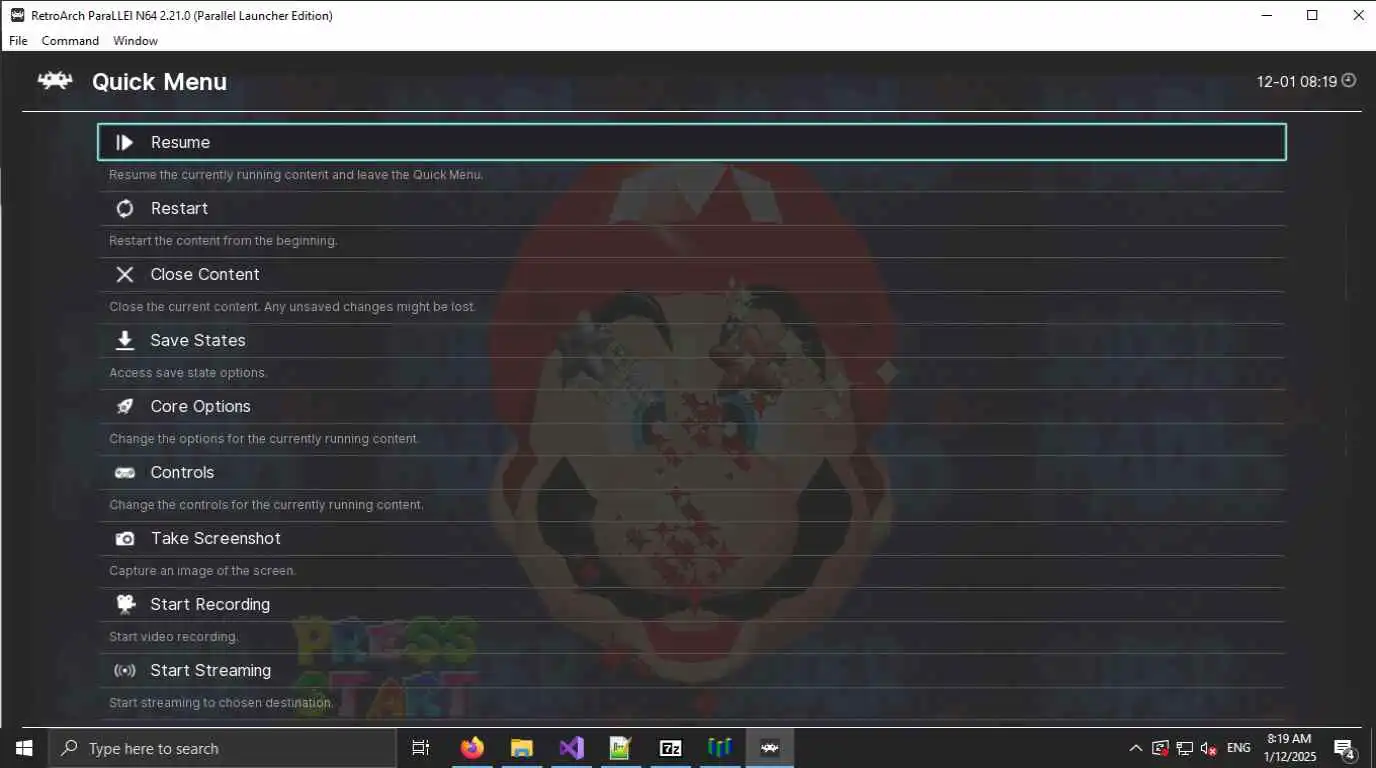The width and height of the screenshot is (1376, 768).
Task: Click the muted volume tray icon
Action: [1208, 748]
